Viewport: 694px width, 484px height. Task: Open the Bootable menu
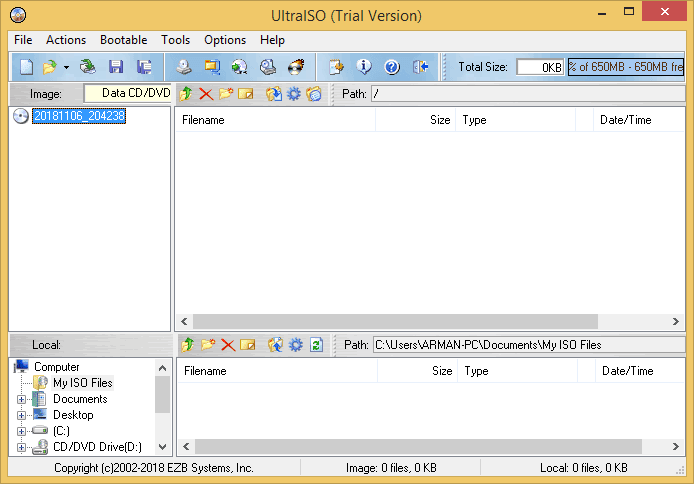click(x=123, y=40)
